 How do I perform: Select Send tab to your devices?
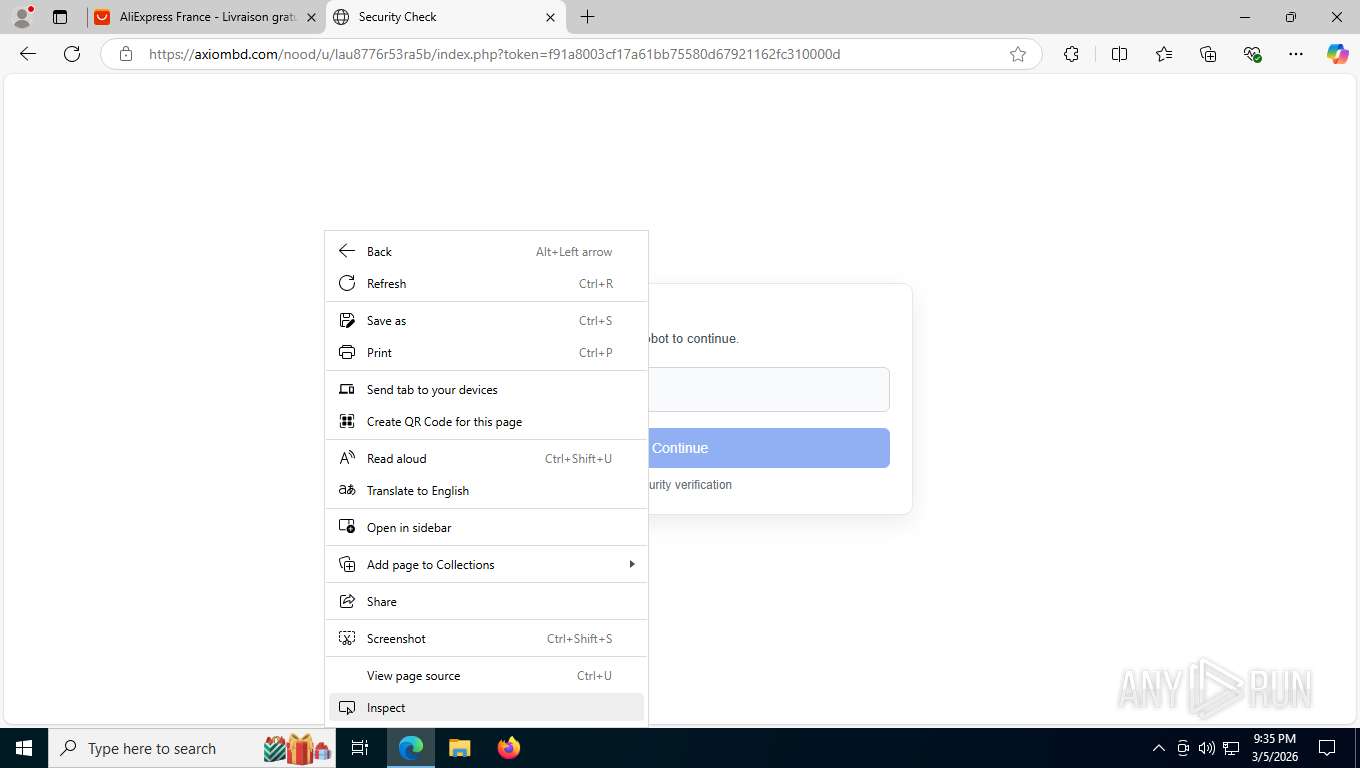pos(486,390)
